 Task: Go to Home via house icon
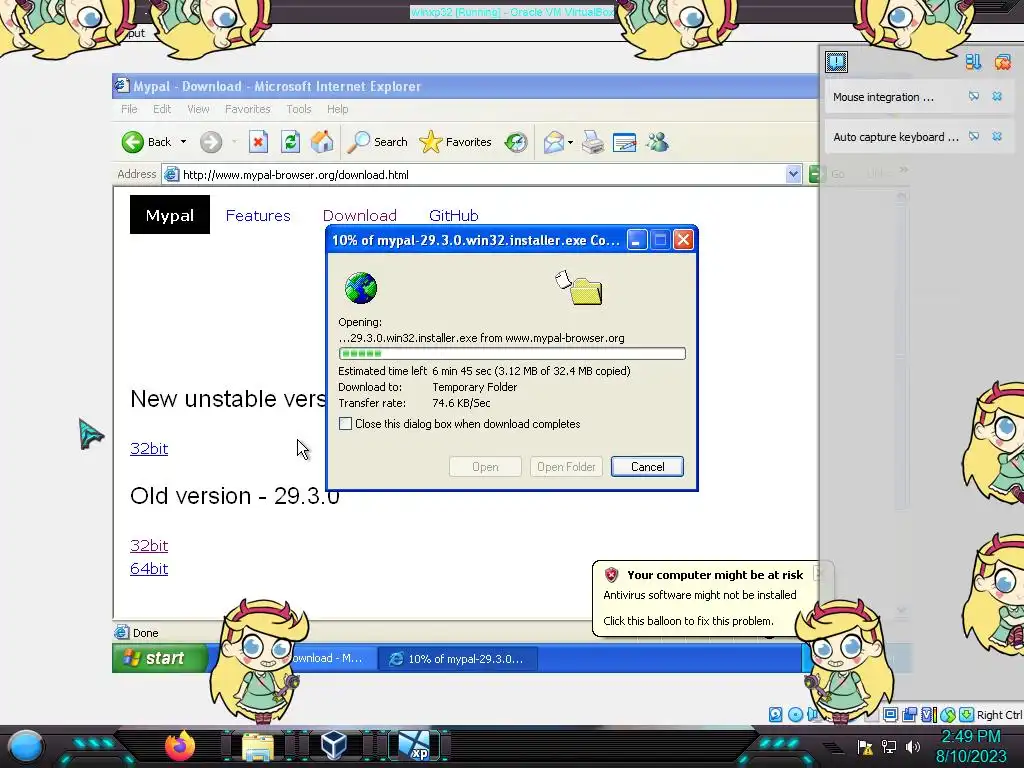(x=322, y=142)
